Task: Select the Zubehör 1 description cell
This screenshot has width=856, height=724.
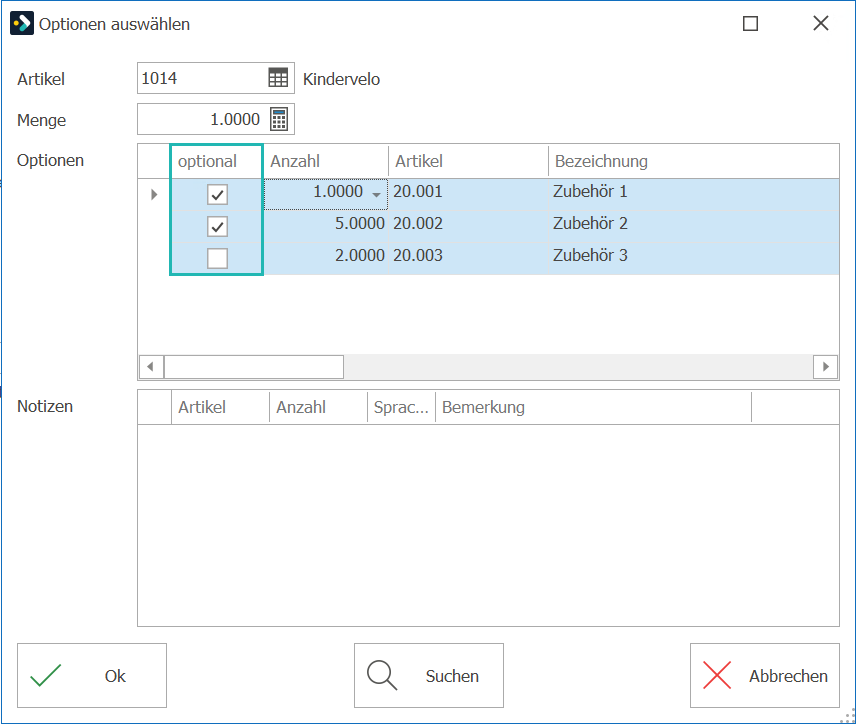Action: [694, 192]
